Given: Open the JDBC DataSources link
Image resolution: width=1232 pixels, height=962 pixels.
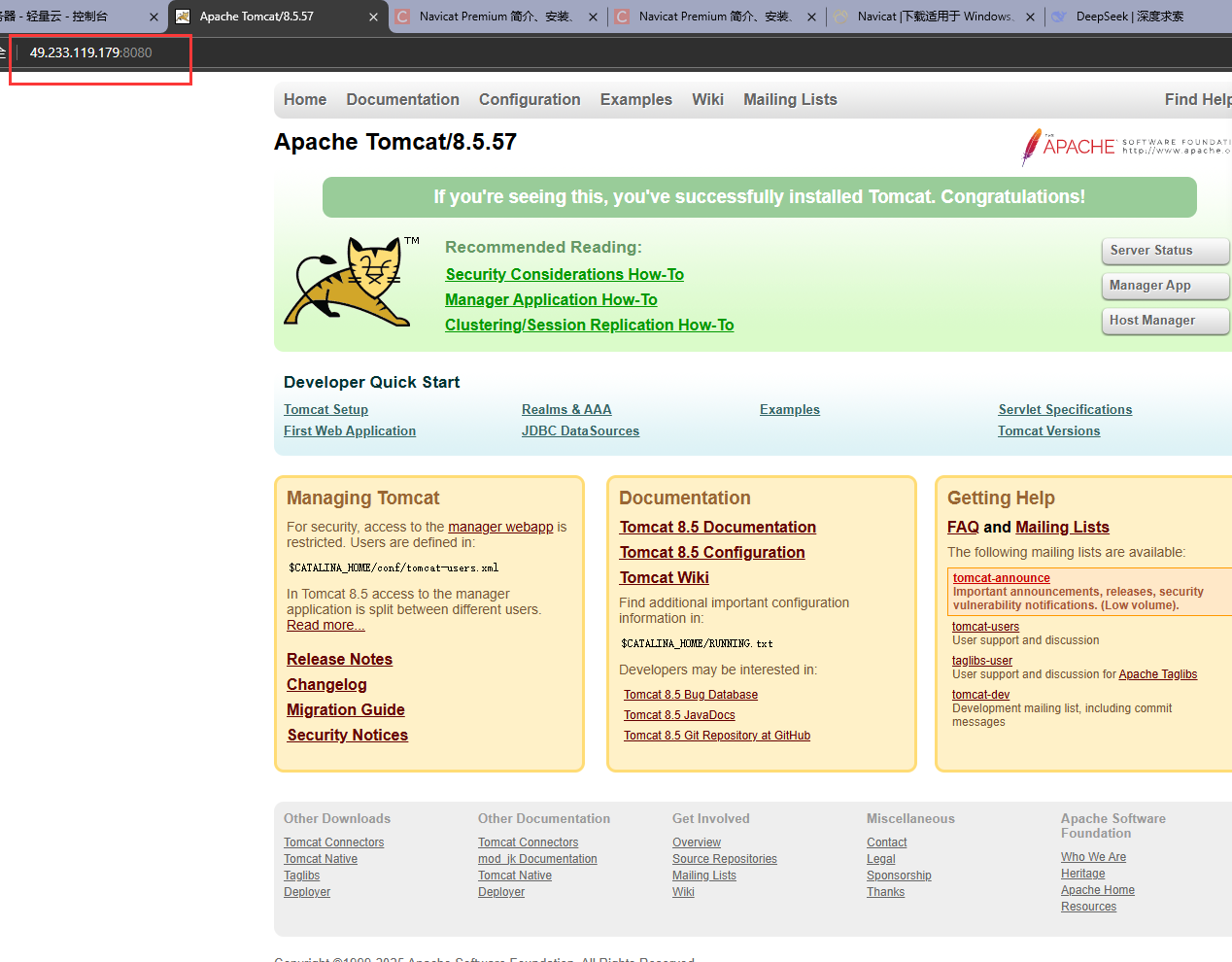Looking at the screenshot, I should coord(580,431).
